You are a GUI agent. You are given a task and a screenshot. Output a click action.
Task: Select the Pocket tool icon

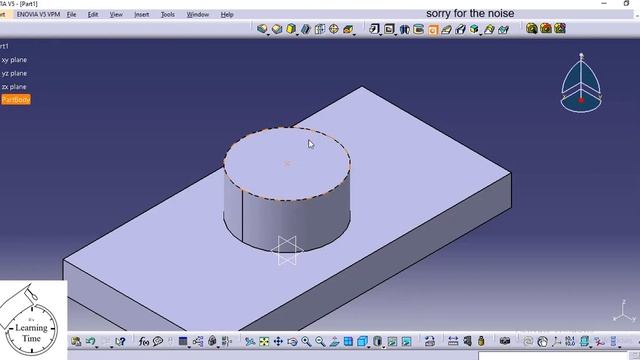277,29
